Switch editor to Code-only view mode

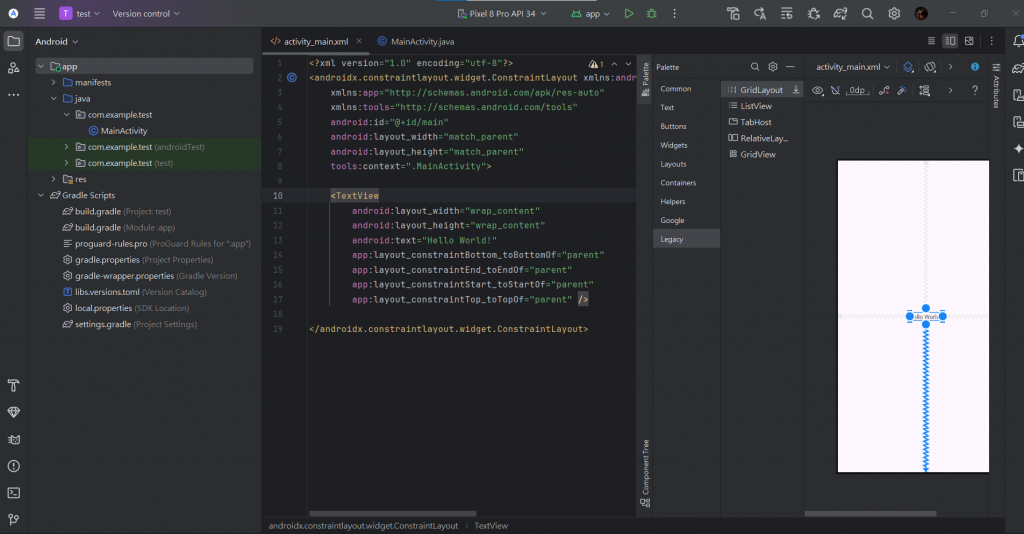pos(932,41)
